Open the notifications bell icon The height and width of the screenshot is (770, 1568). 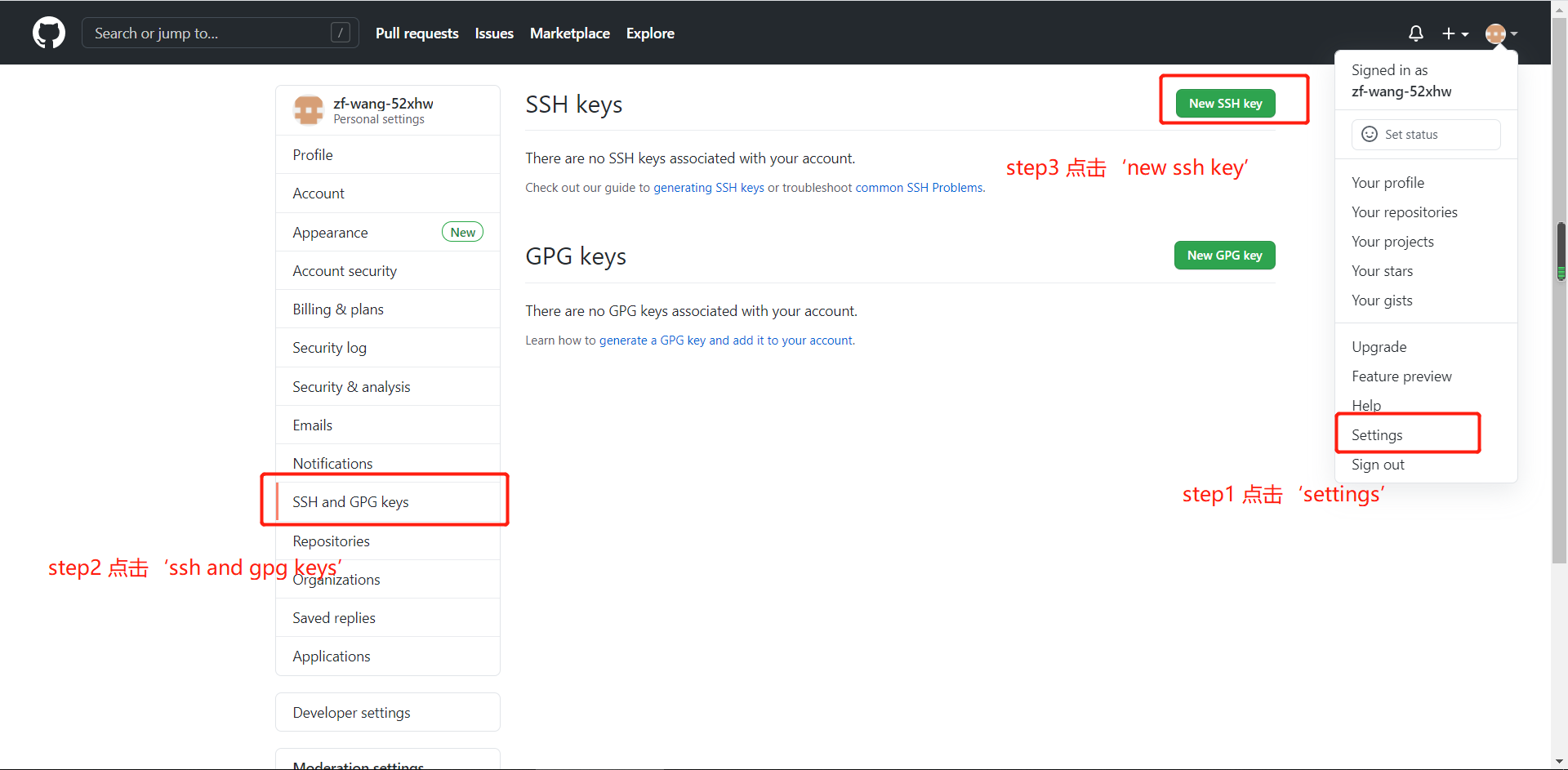coord(1416,33)
